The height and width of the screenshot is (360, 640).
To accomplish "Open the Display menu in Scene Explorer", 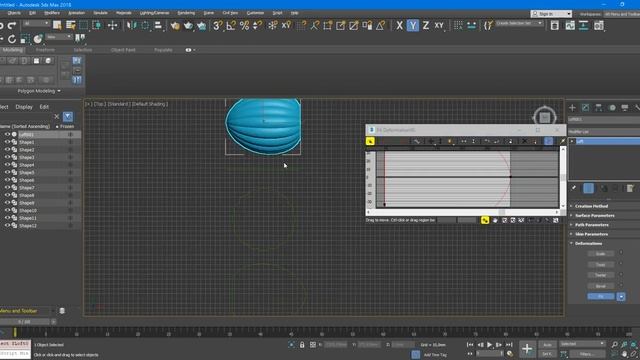I will [x=24, y=107].
